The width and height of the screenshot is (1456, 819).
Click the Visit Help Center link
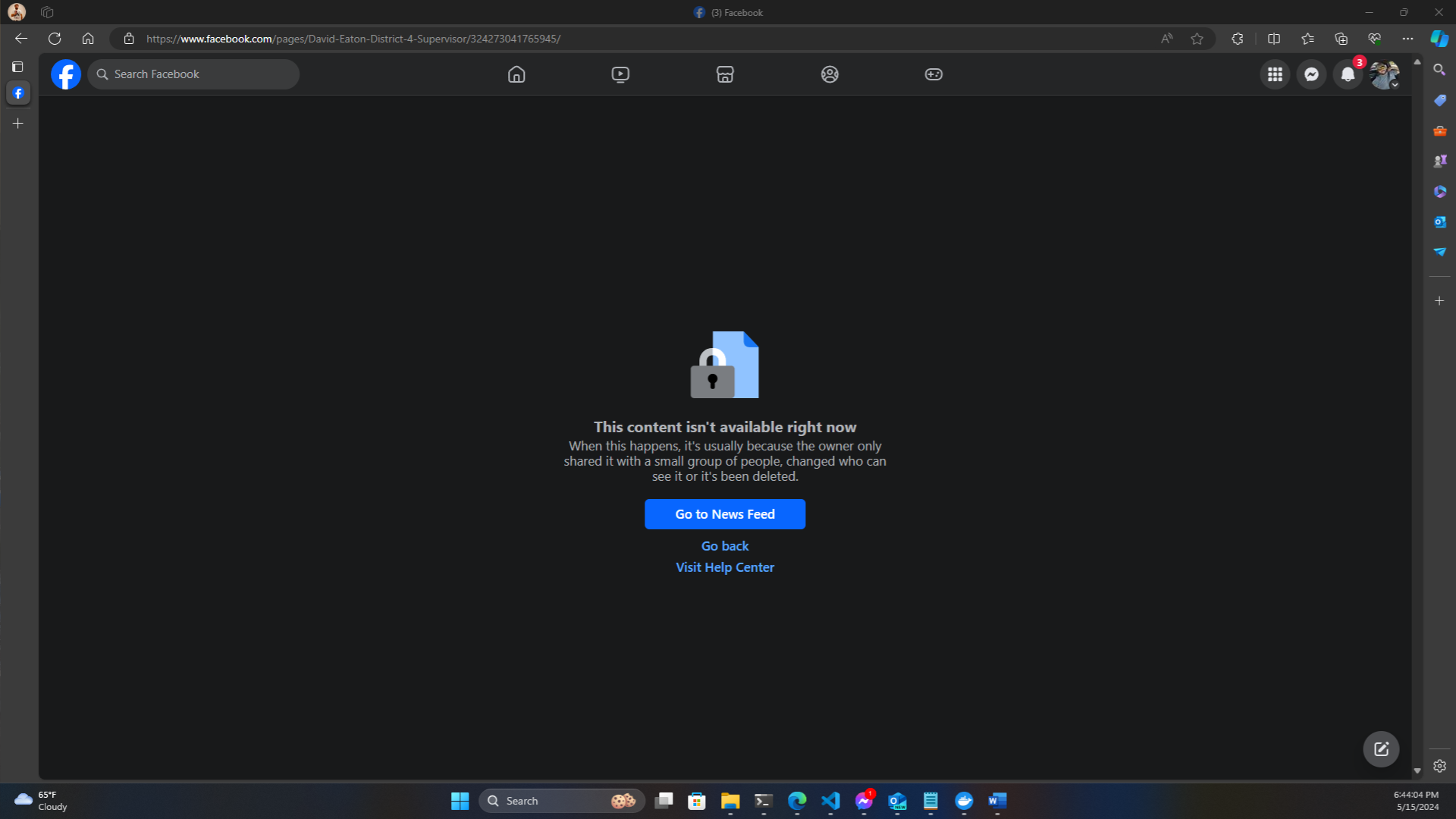point(724,567)
